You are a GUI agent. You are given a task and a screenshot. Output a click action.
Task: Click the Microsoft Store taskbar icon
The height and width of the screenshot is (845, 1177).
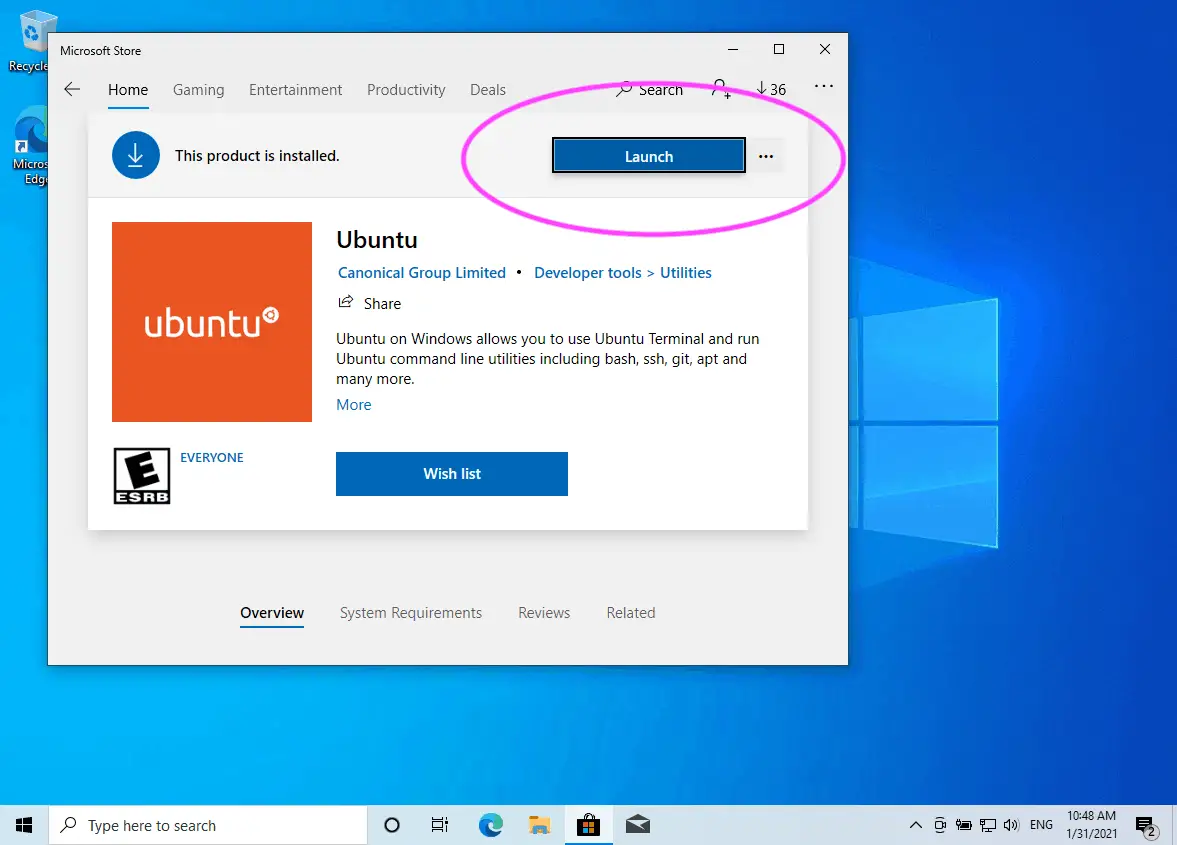588,825
